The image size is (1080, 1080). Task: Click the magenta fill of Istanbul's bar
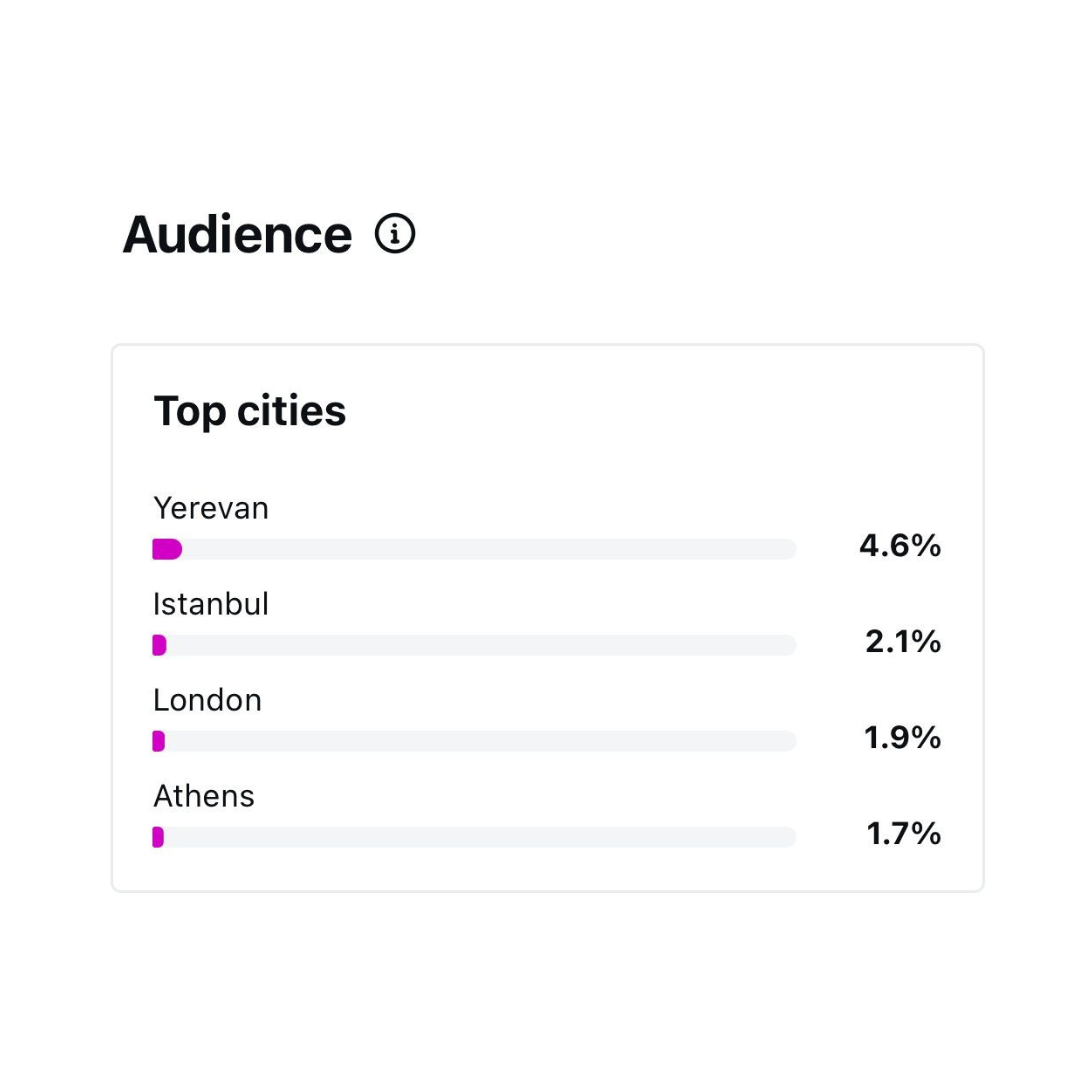pos(159,645)
